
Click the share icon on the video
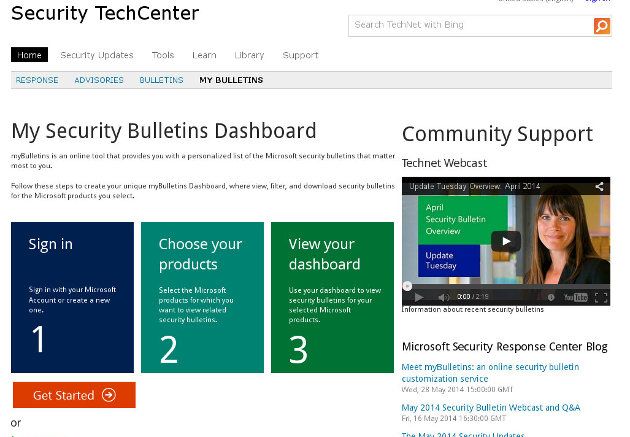(599, 186)
